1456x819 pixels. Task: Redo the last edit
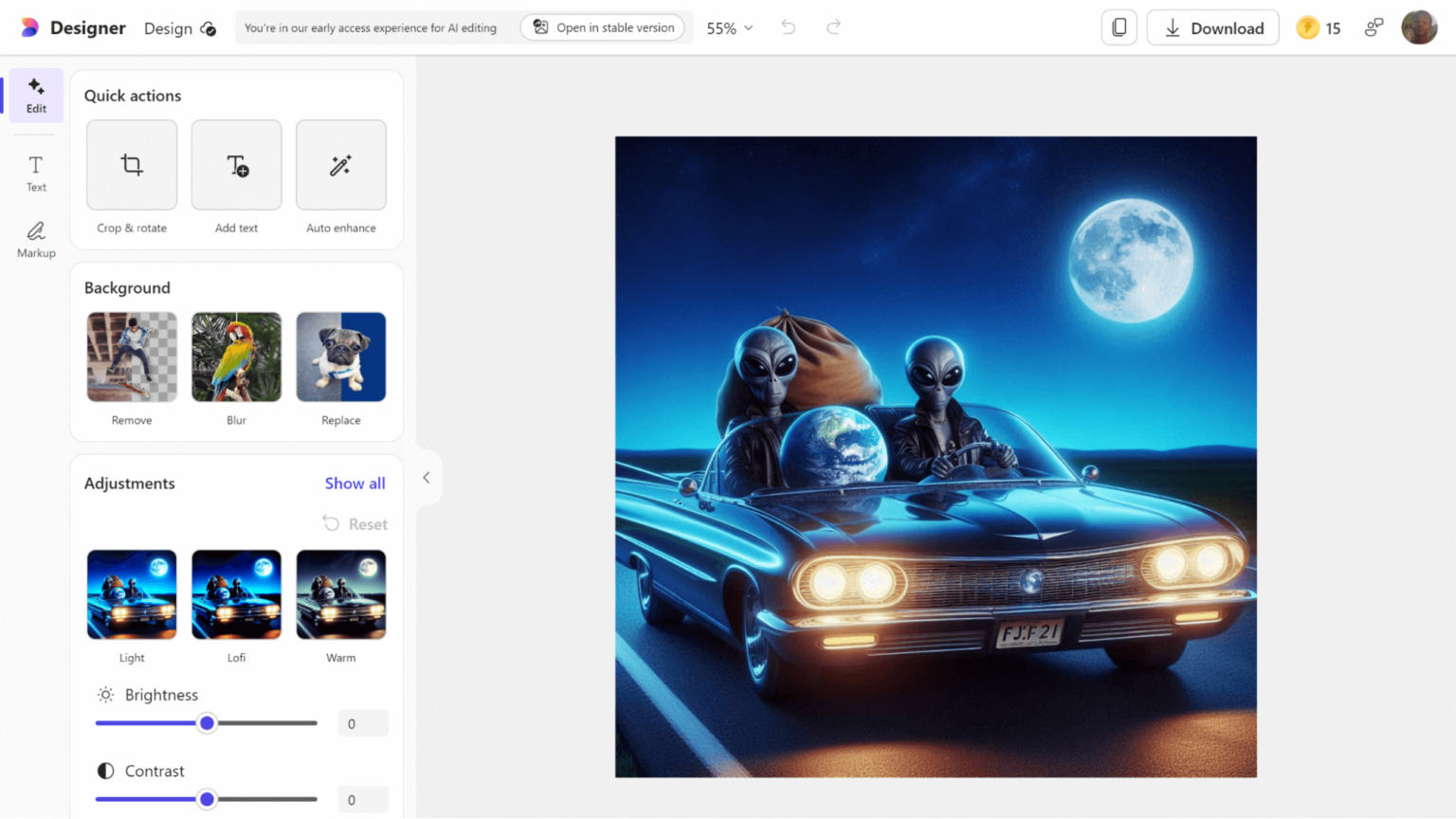pyautogui.click(x=833, y=27)
